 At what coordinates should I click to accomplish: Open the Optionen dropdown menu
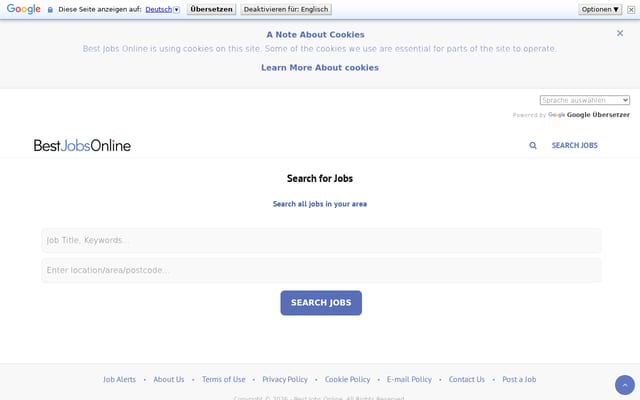coord(600,9)
